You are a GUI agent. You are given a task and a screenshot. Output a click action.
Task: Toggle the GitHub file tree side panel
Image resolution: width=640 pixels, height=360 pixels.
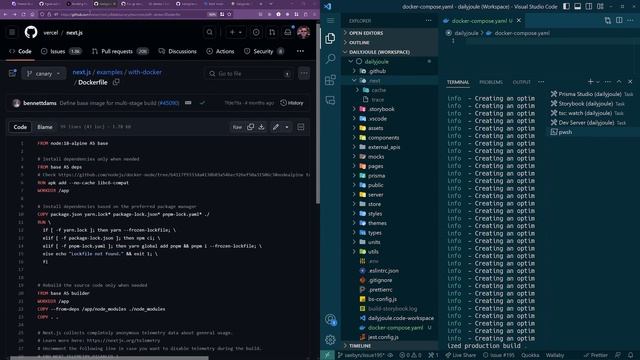point(12,73)
